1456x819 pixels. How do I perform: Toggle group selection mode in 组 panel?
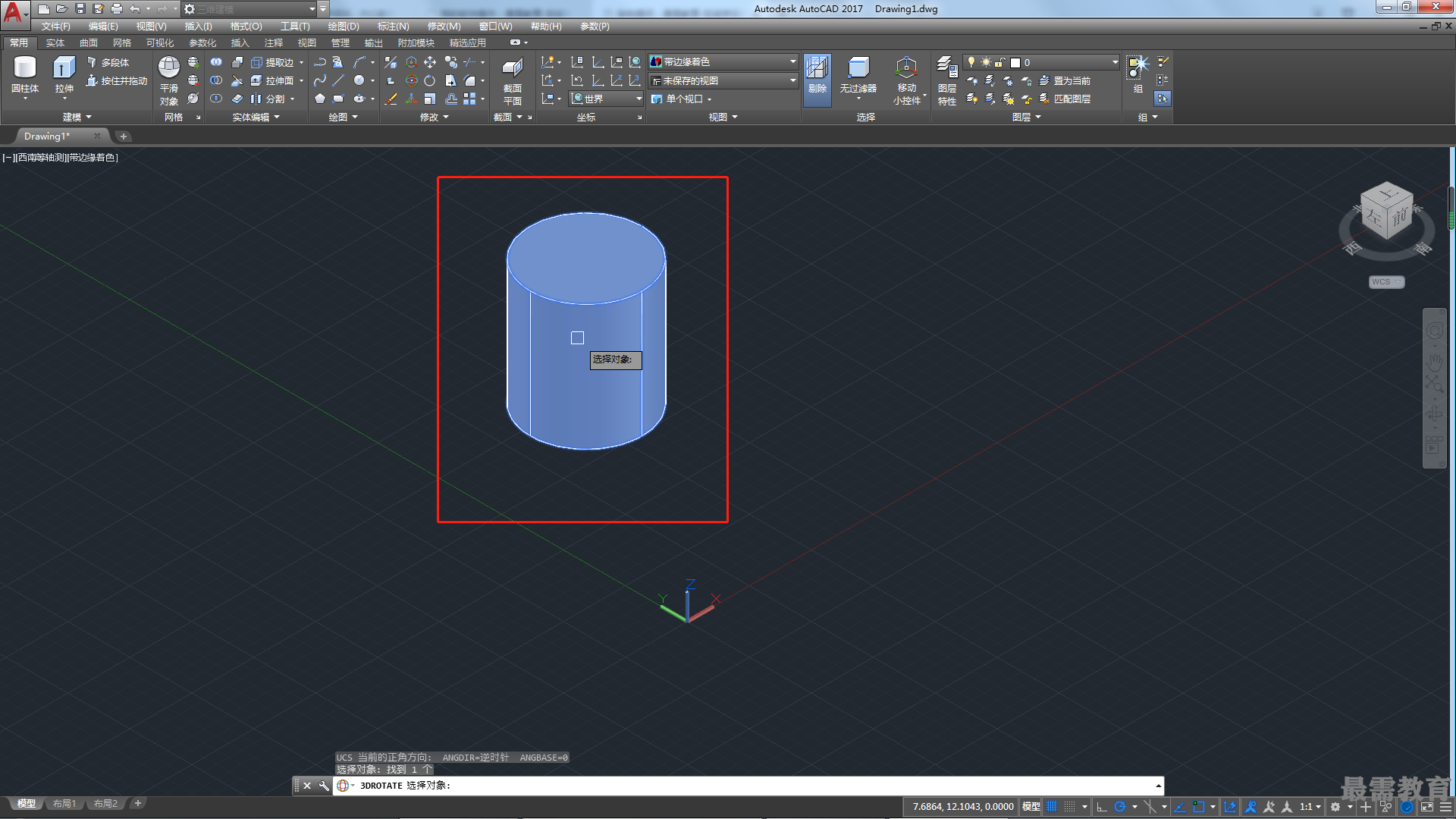[x=1163, y=99]
